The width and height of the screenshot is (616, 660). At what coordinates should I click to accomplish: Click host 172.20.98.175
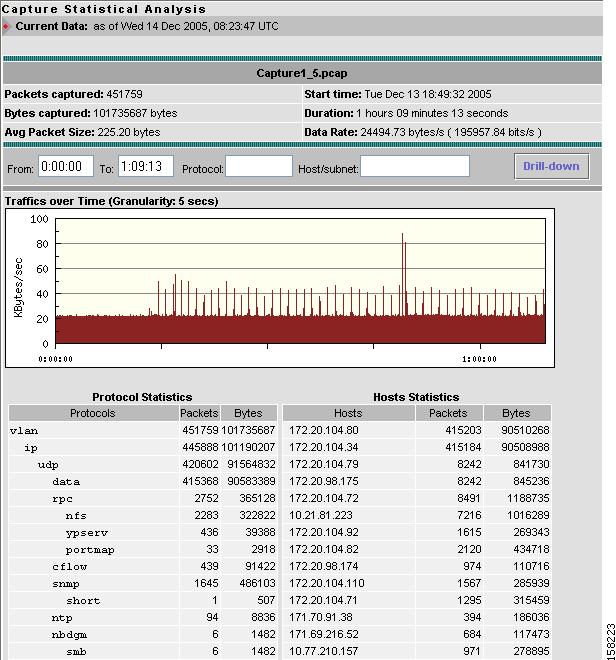point(324,481)
